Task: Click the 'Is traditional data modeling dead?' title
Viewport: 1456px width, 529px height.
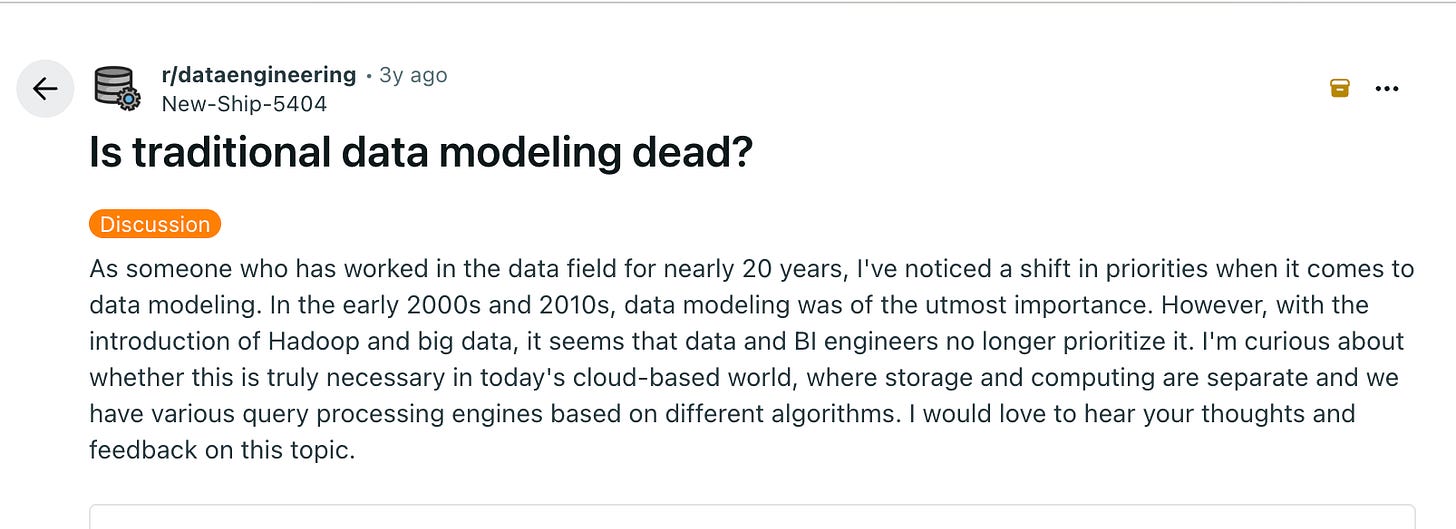Action: pos(420,152)
